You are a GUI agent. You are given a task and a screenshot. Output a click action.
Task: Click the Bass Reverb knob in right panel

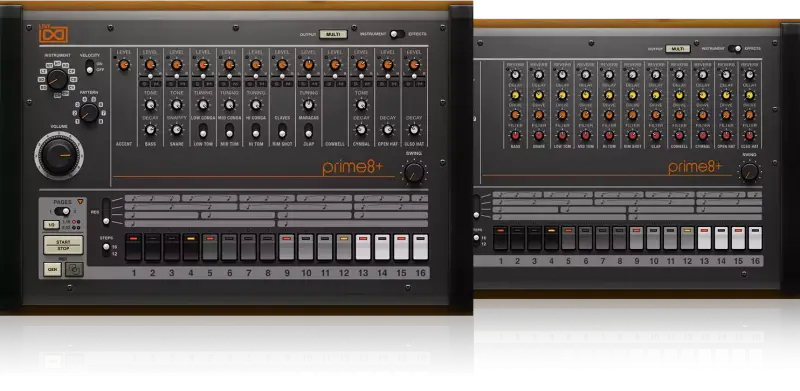tap(515, 75)
